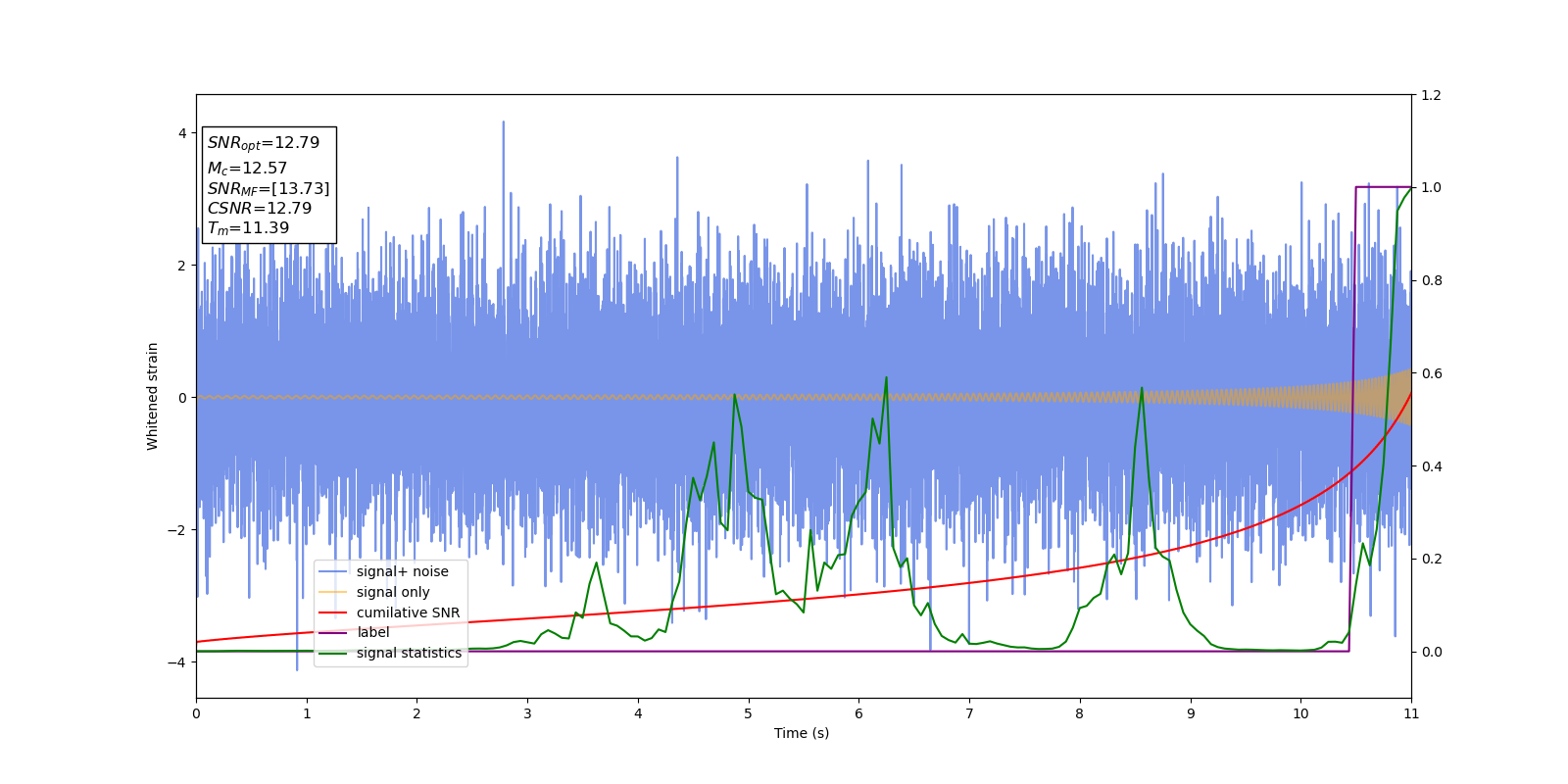The image size is (1568, 784).
Task: Click x-axis tick label 8
Action: click(x=1080, y=713)
